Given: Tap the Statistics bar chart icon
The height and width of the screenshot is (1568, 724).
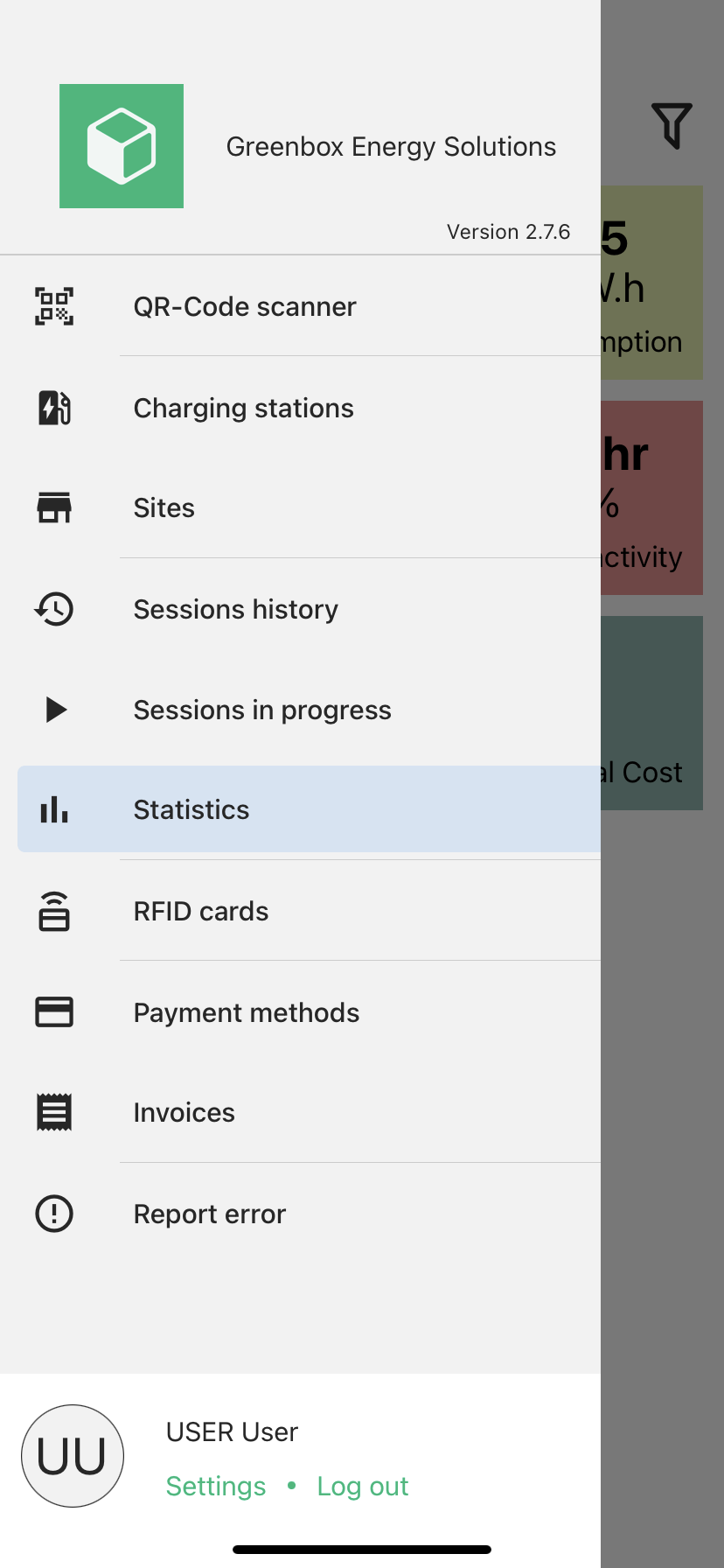Looking at the screenshot, I should [x=54, y=810].
